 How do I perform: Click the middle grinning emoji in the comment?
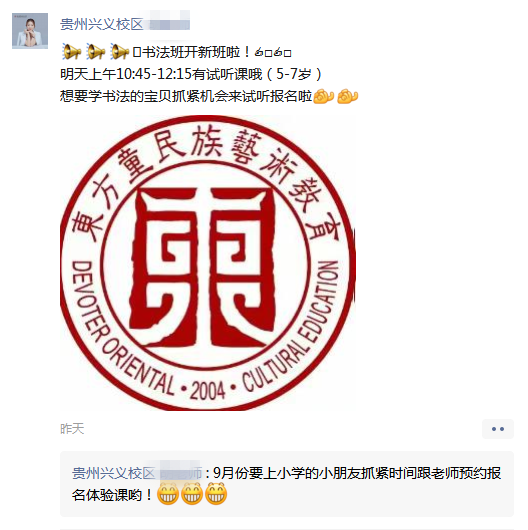(x=192, y=494)
